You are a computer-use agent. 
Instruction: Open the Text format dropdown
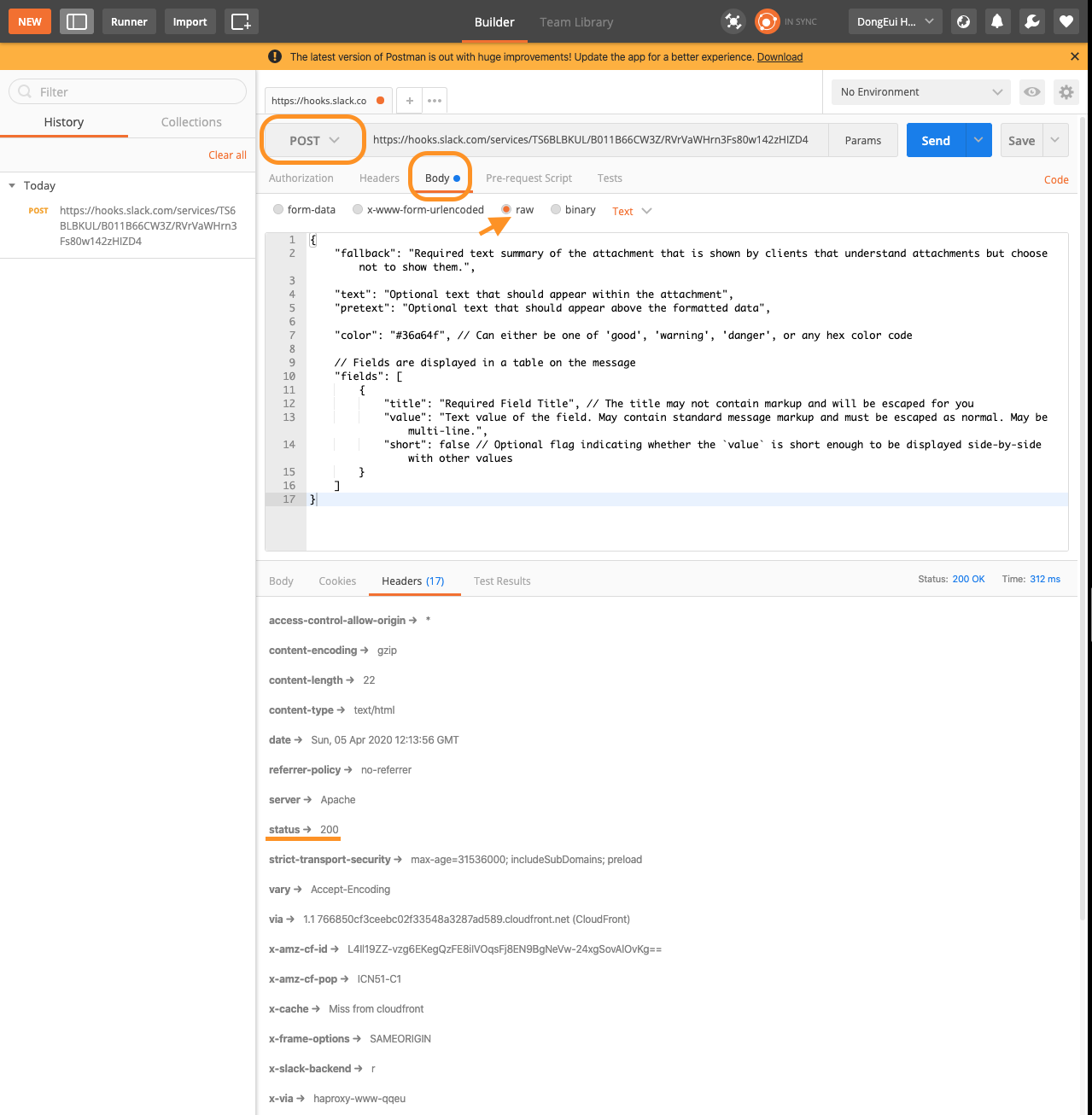click(x=632, y=211)
